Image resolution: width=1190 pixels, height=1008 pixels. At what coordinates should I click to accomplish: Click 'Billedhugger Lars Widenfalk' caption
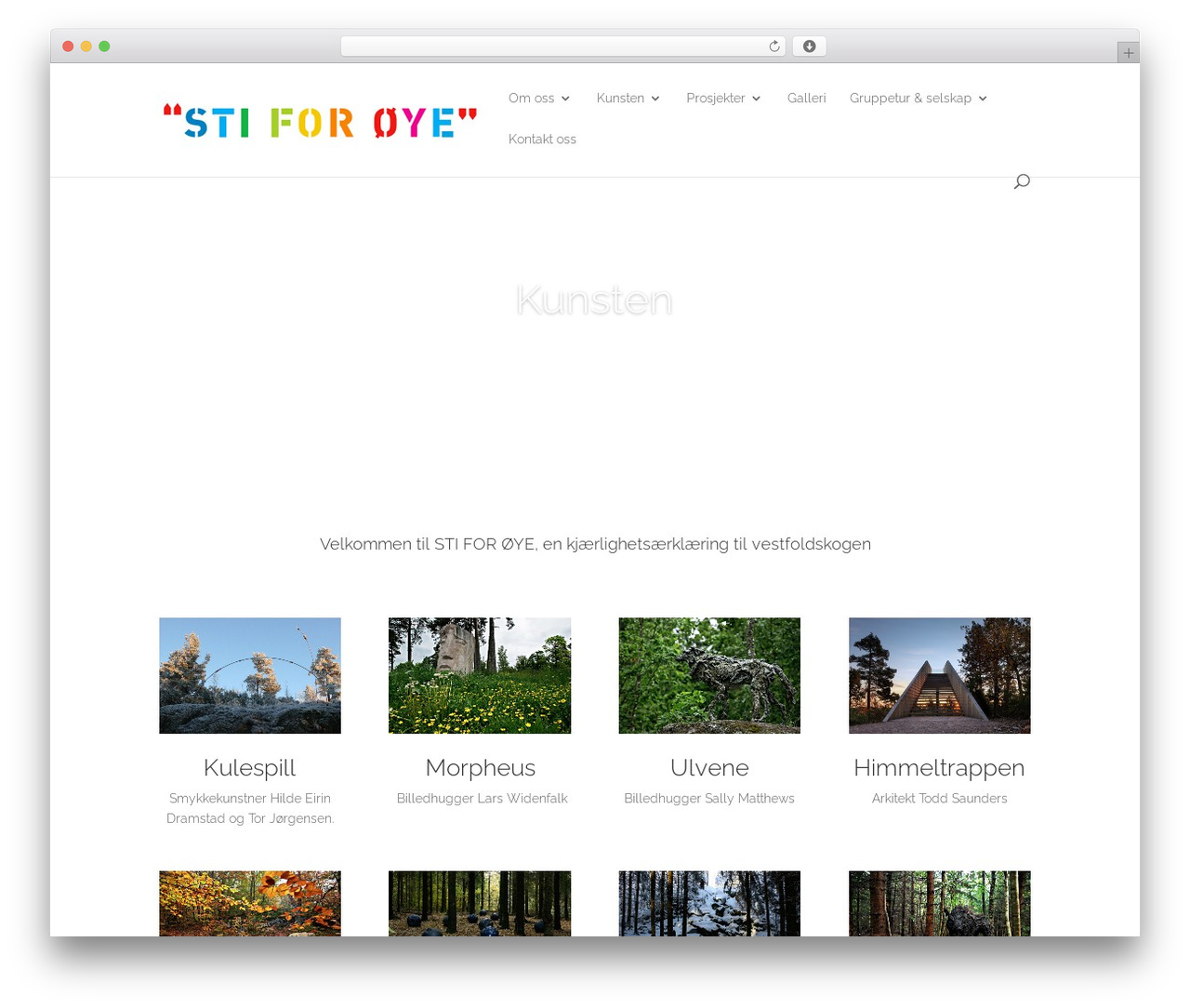(482, 798)
